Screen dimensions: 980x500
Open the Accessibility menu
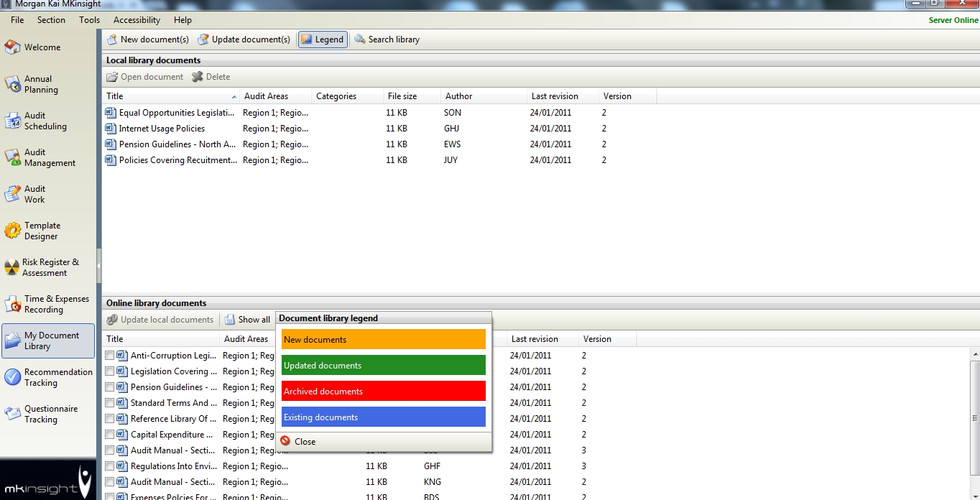coord(137,20)
